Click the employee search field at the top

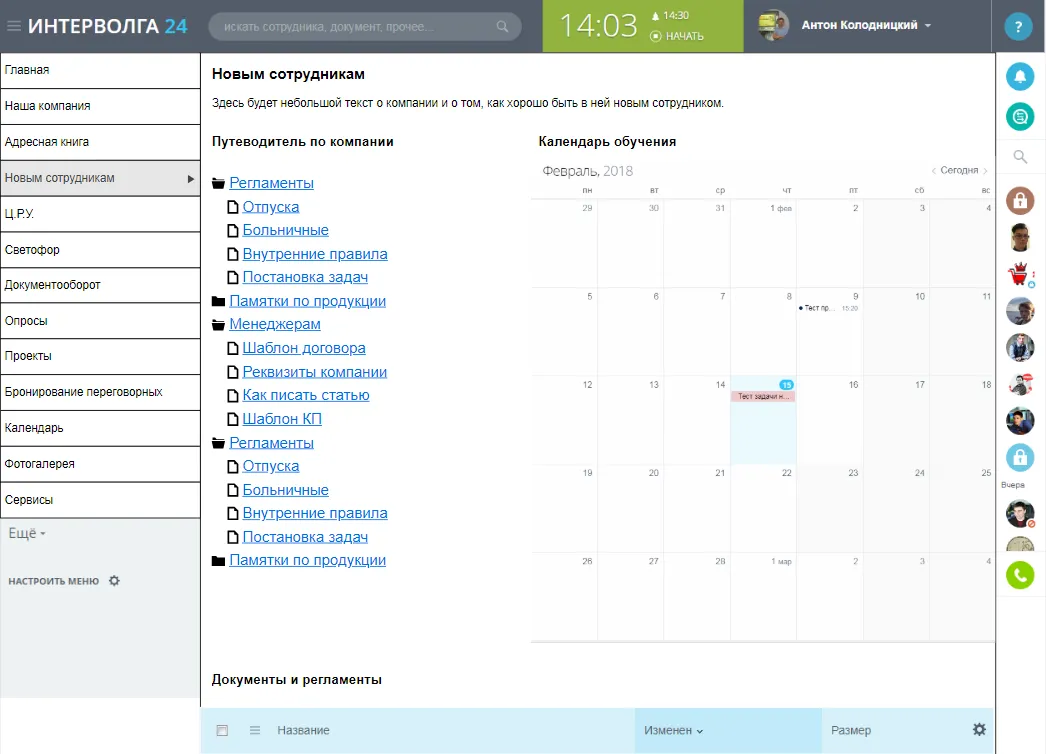click(x=360, y=27)
